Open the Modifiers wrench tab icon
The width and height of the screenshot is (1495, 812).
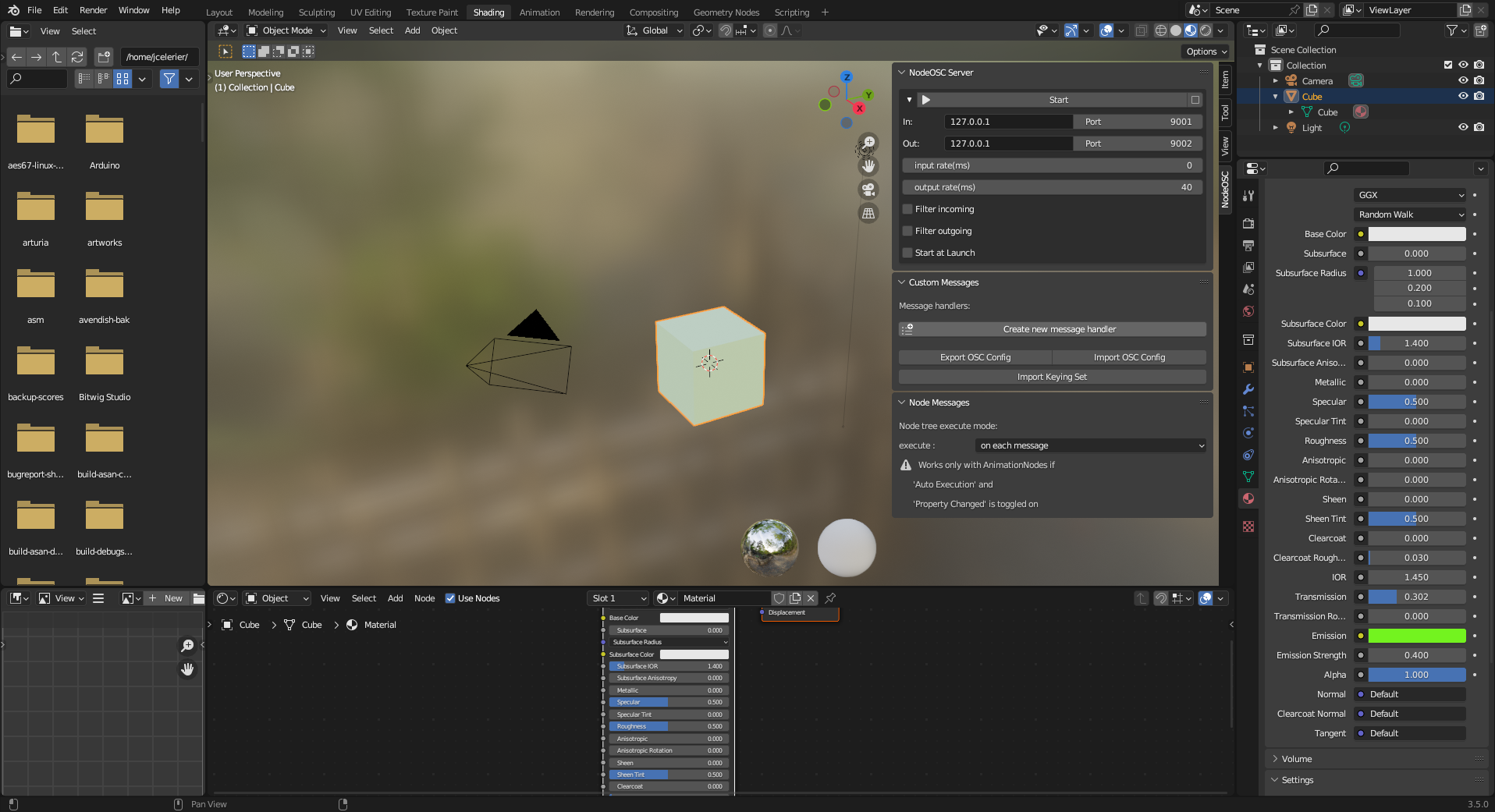pos(1248,389)
